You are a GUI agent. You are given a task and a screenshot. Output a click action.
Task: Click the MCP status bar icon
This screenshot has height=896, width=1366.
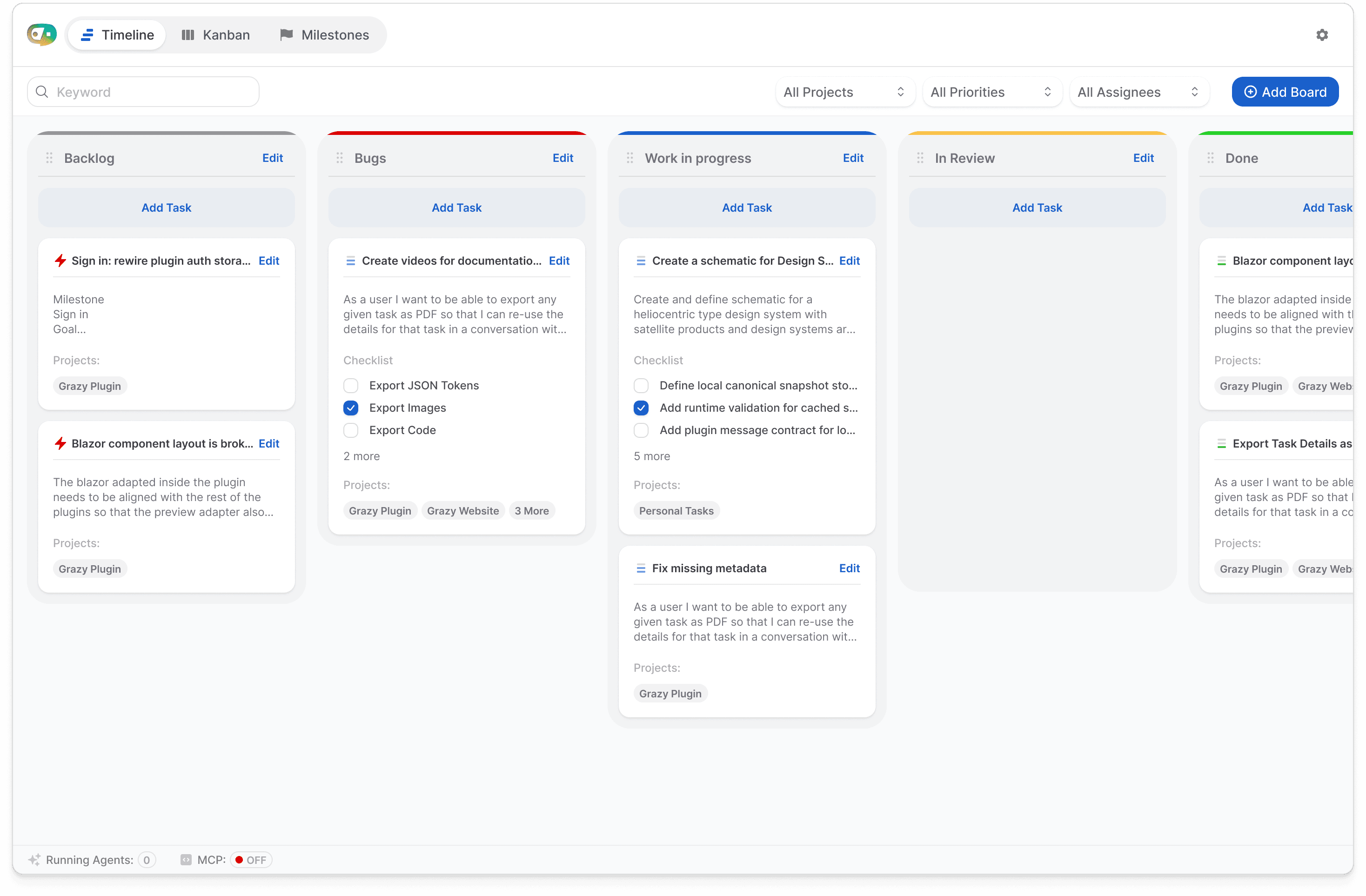click(x=186, y=860)
